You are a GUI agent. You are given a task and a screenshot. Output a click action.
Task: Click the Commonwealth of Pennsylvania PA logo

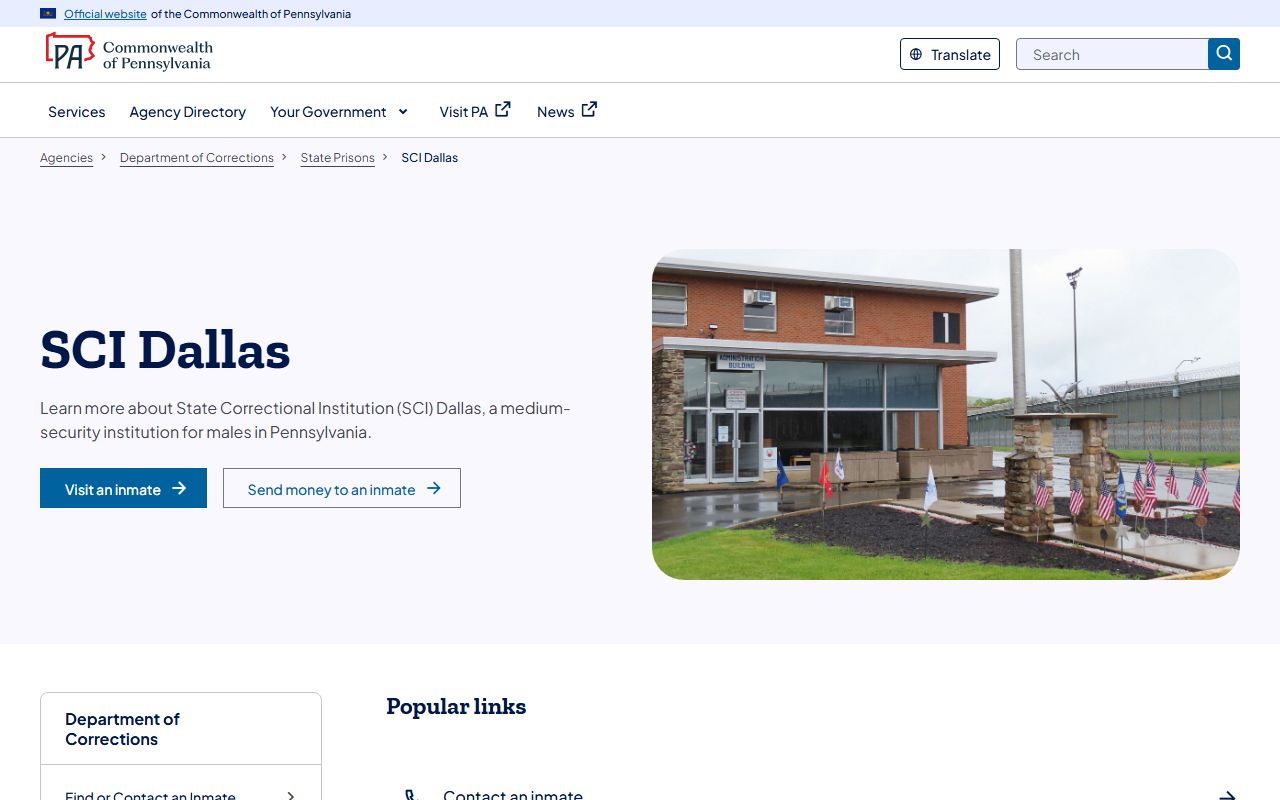tap(128, 54)
